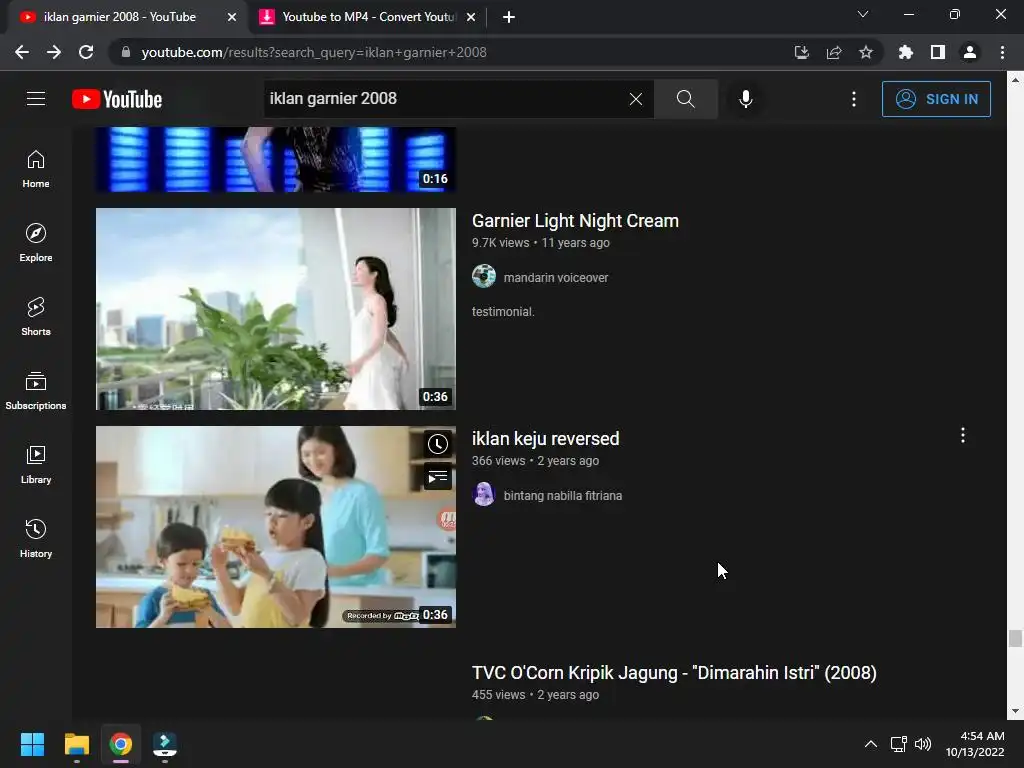The width and height of the screenshot is (1024, 768).
Task: Toggle Chrome side panel
Action: point(938,52)
